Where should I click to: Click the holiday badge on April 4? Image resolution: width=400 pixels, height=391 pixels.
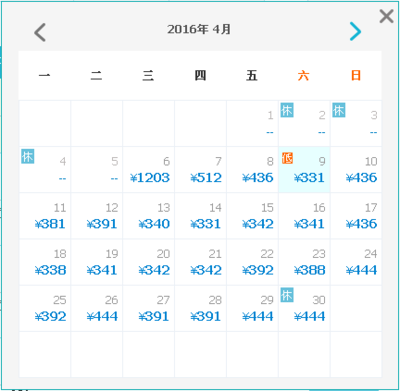28,156
